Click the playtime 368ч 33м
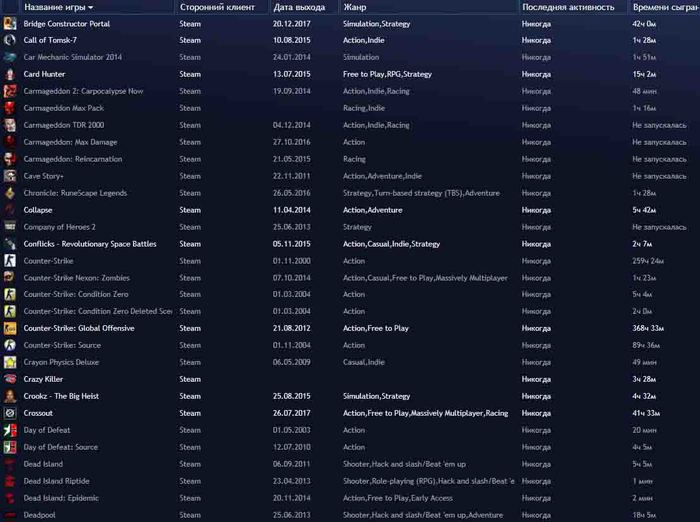The width and height of the screenshot is (700, 522). [x=648, y=328]
